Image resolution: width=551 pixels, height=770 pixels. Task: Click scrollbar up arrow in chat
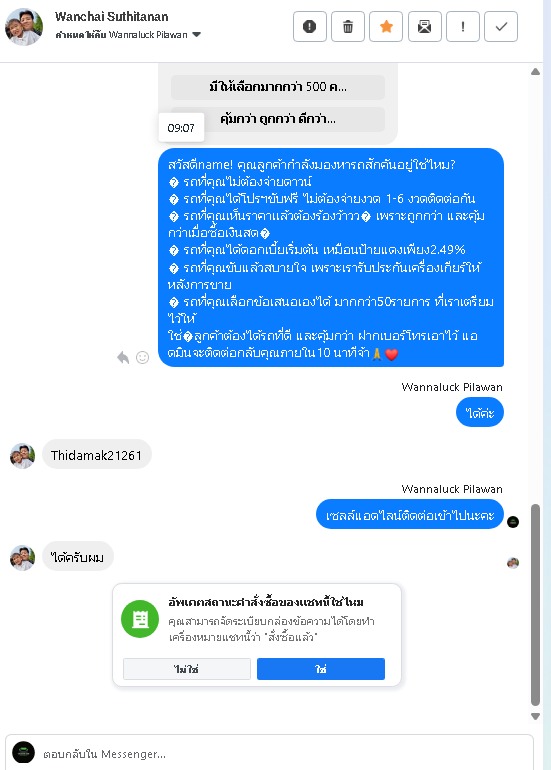tap(535, 72)
